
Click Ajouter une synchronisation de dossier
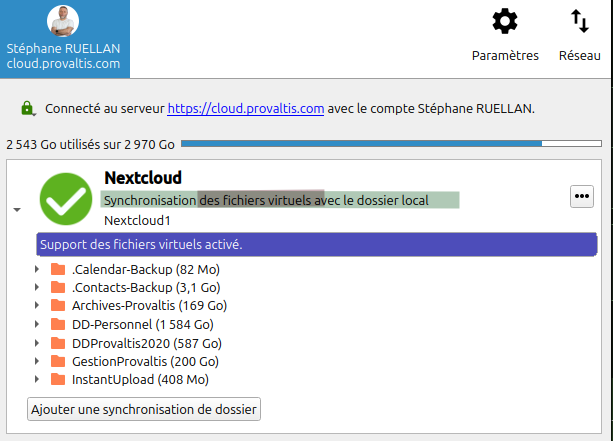[x=144, y=409]
